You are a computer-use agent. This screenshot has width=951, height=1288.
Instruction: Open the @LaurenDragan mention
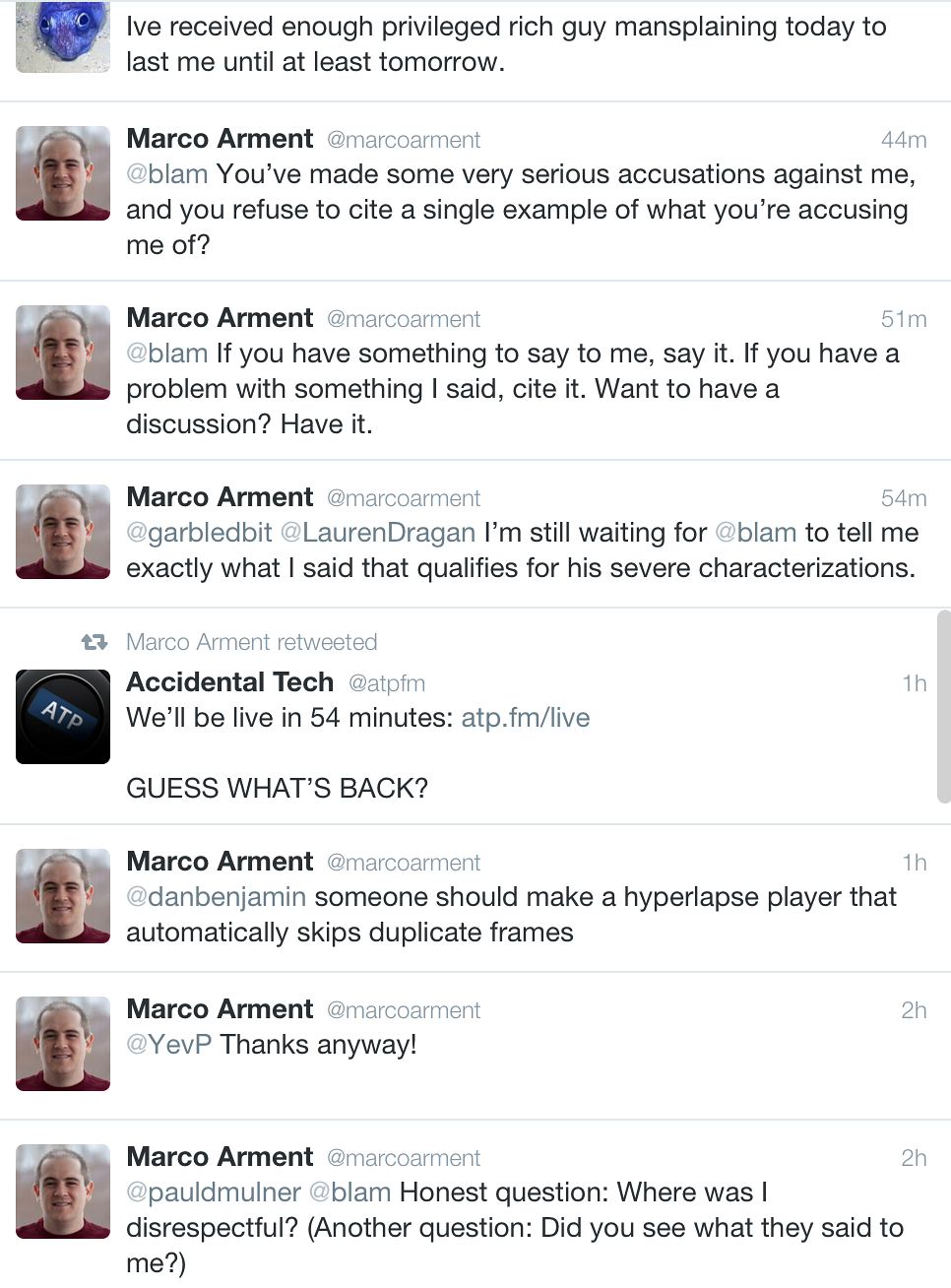pyautogui.click(x=378, y=533)
